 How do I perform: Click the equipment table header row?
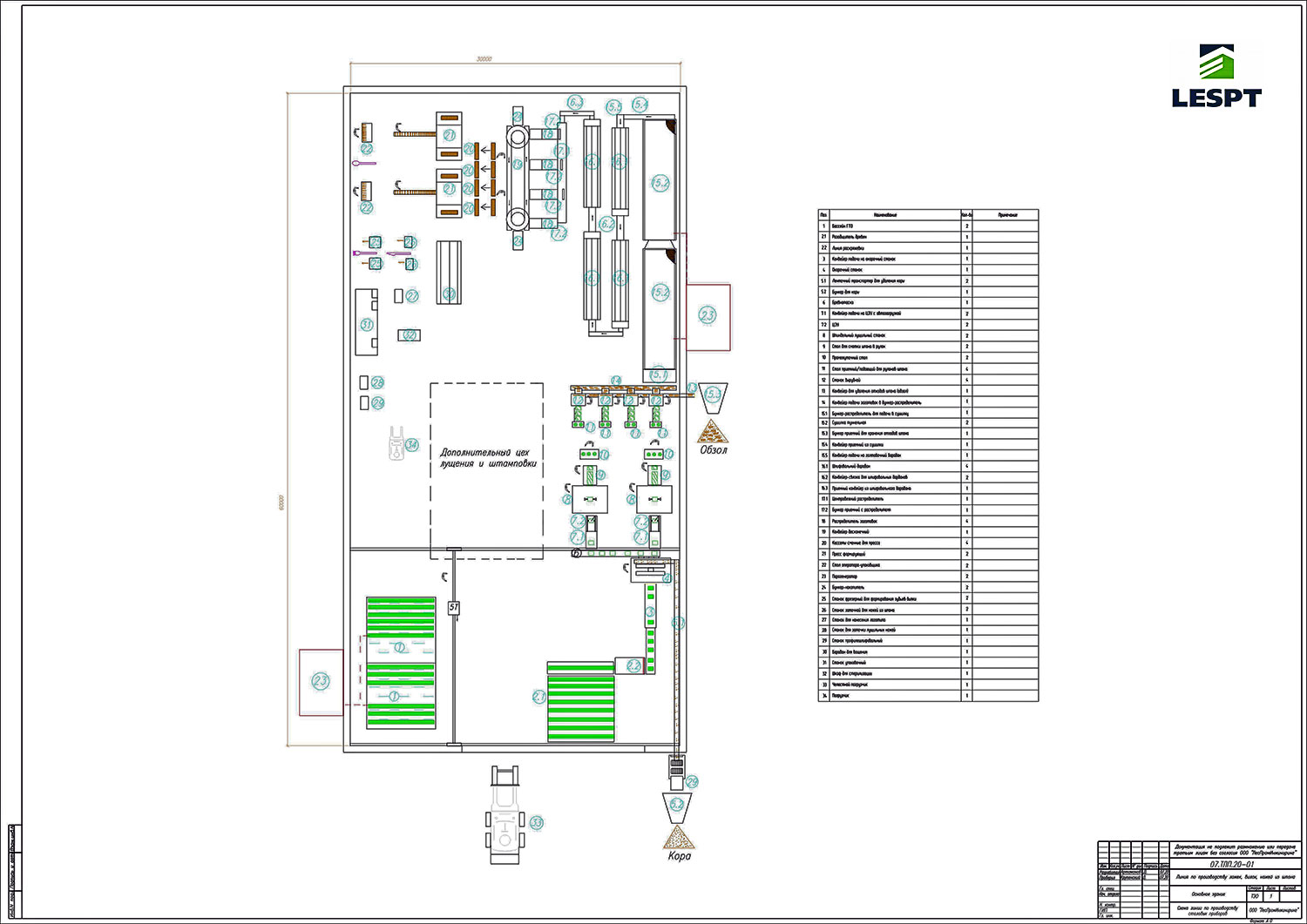(928, 214)
